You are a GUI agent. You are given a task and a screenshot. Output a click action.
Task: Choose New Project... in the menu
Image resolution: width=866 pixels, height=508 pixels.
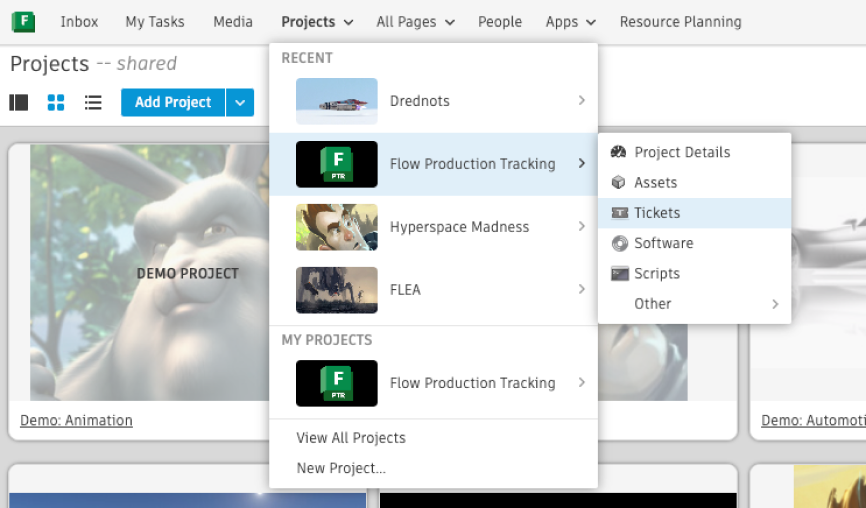(341, 468)
